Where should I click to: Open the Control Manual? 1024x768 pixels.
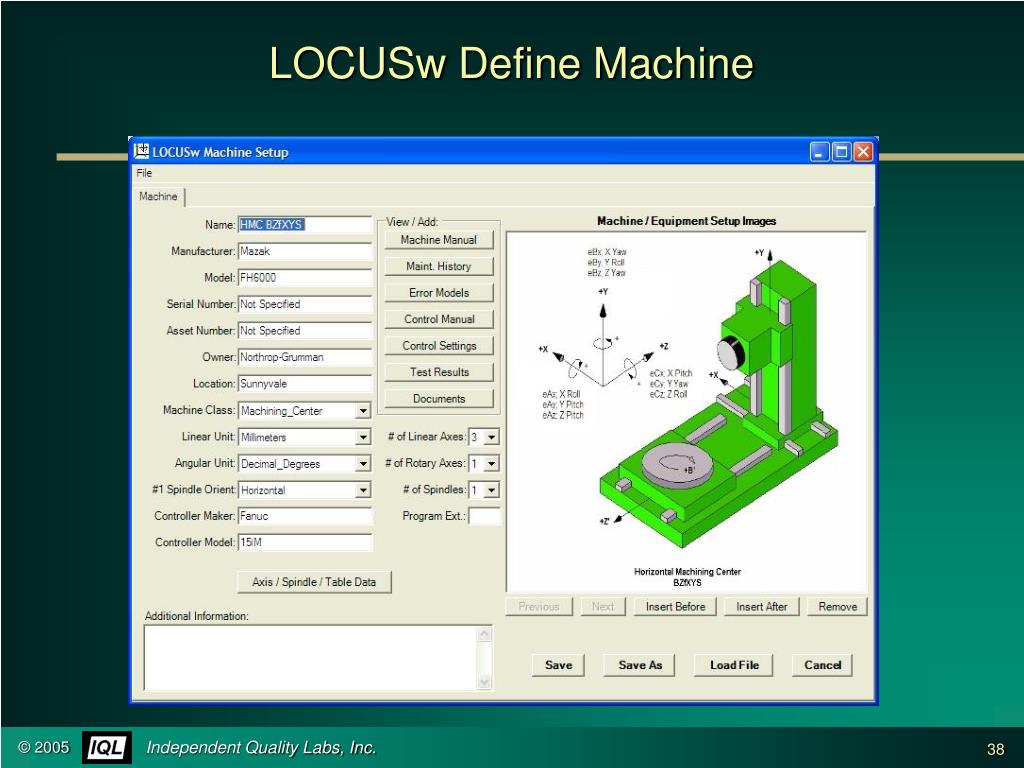click(439, 319)
